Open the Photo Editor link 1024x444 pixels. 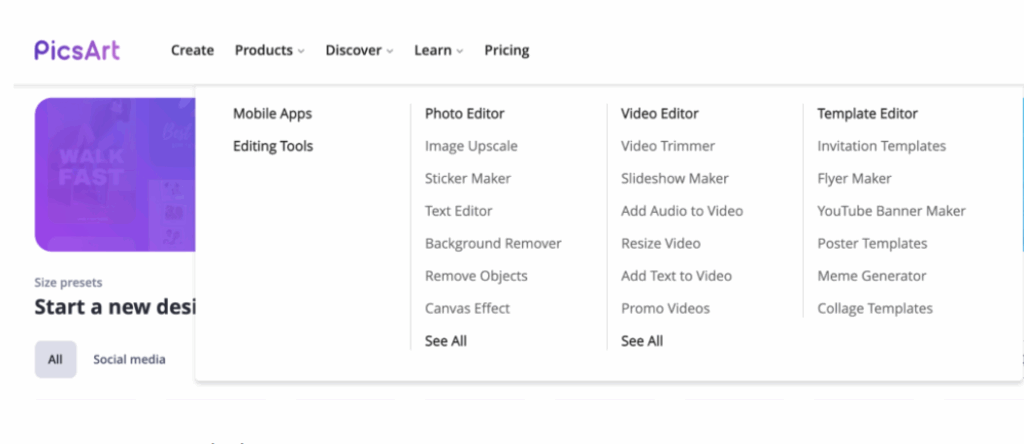(x=464, y=114)
